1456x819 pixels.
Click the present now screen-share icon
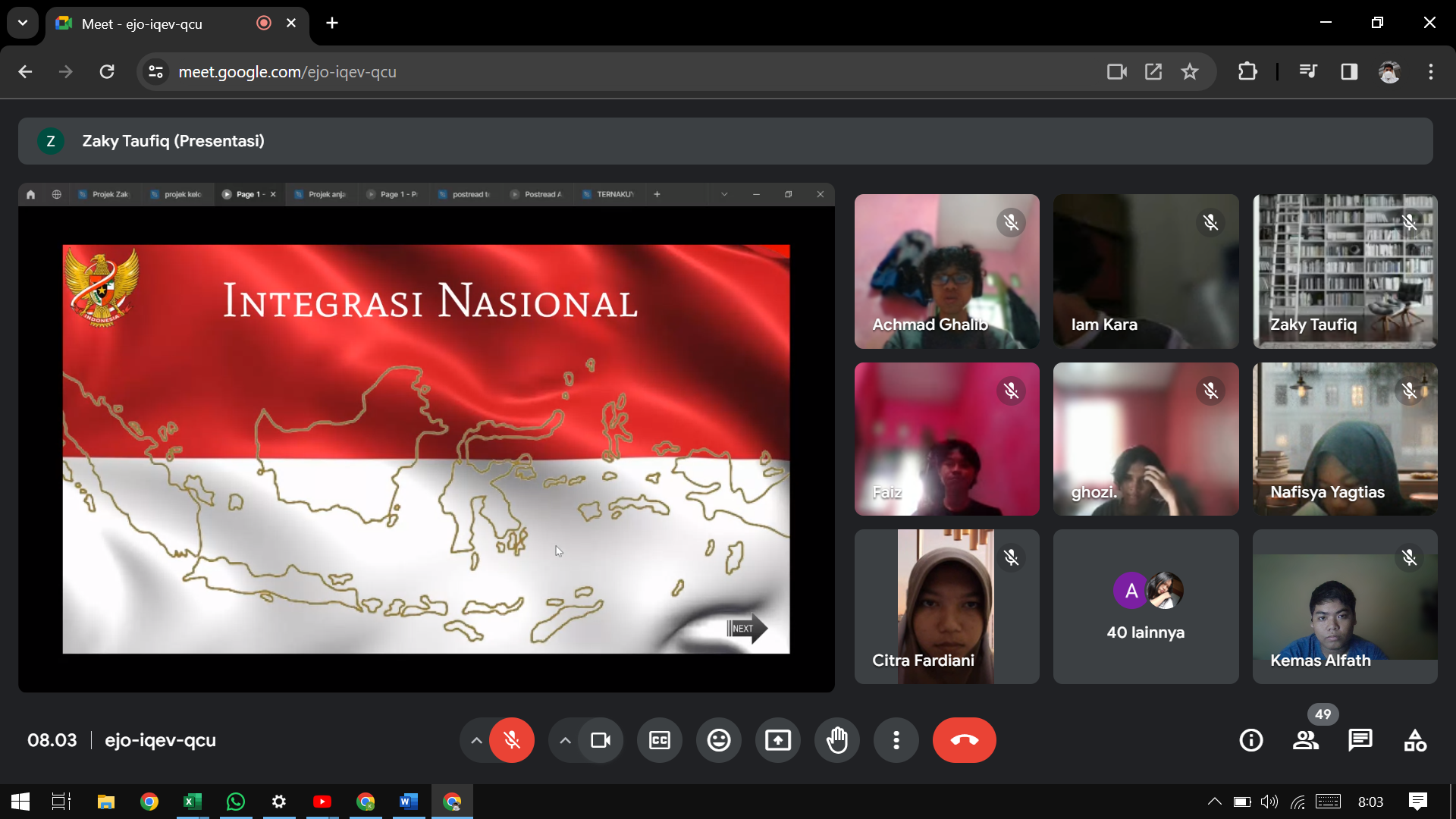778,740
